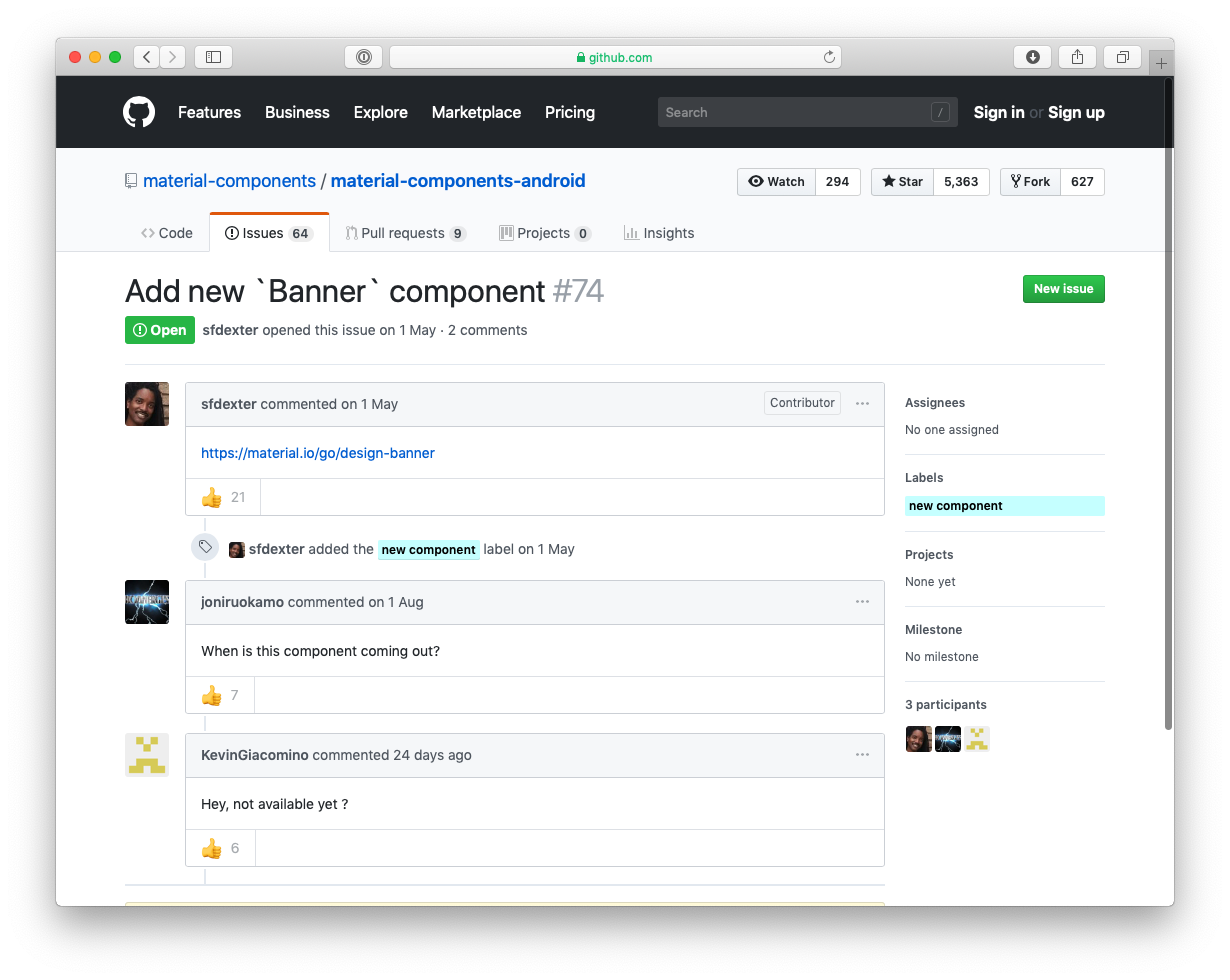This screenshot has width=1230, height=980.
Task: Create a New issue
Action: click(x=1064, y=289)
